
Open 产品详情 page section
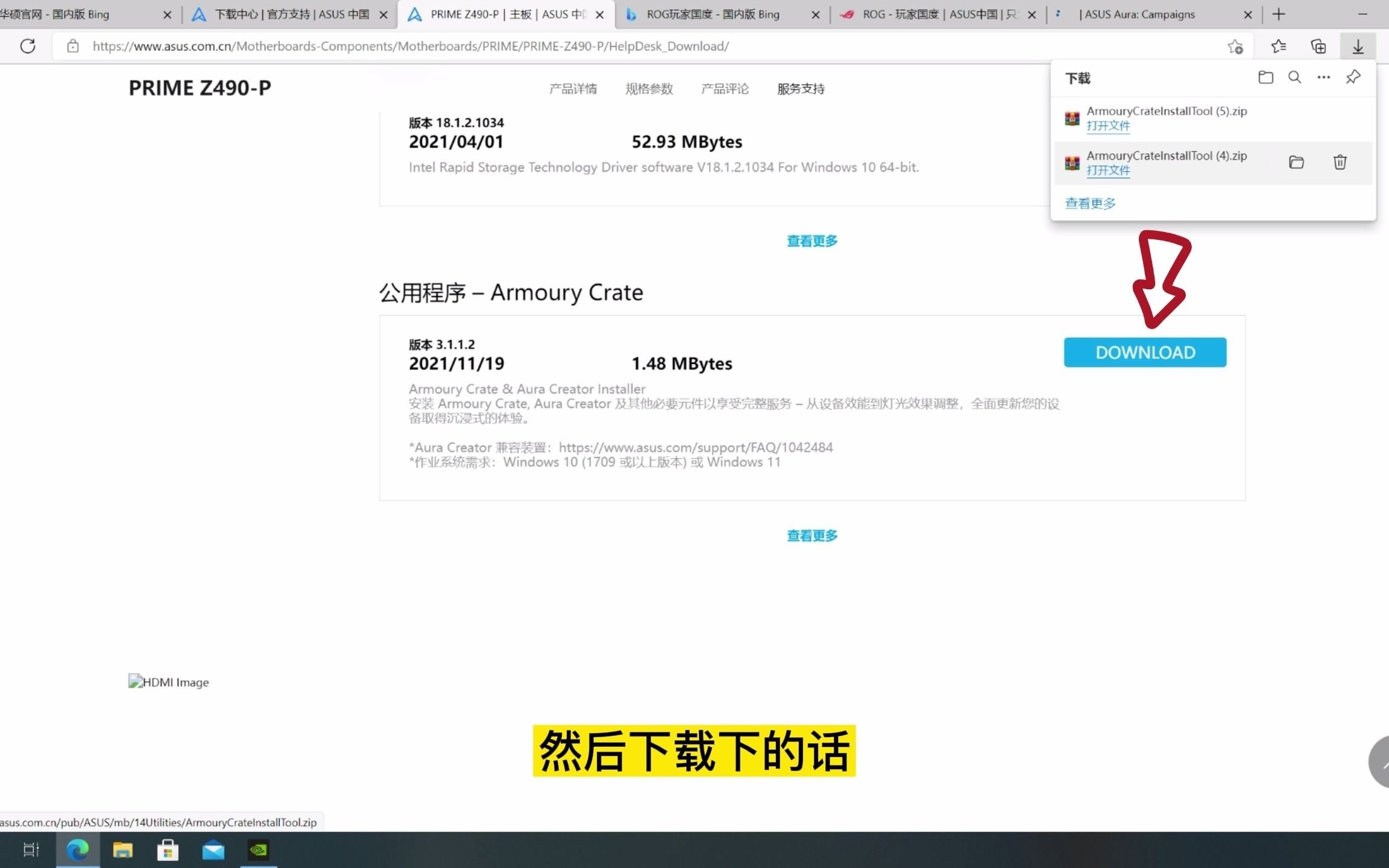point(573,89)
